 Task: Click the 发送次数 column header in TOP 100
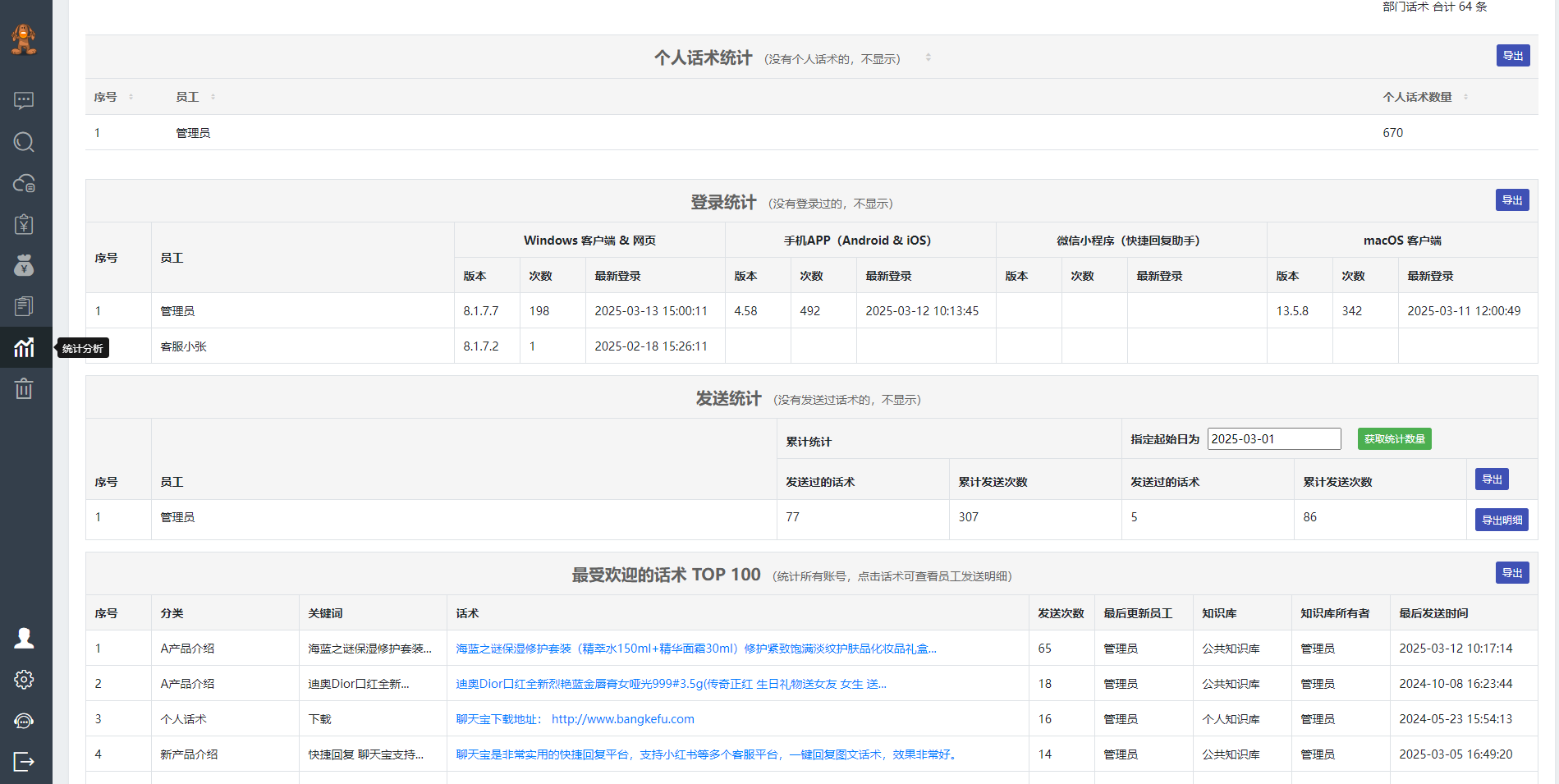(1061, 613)
